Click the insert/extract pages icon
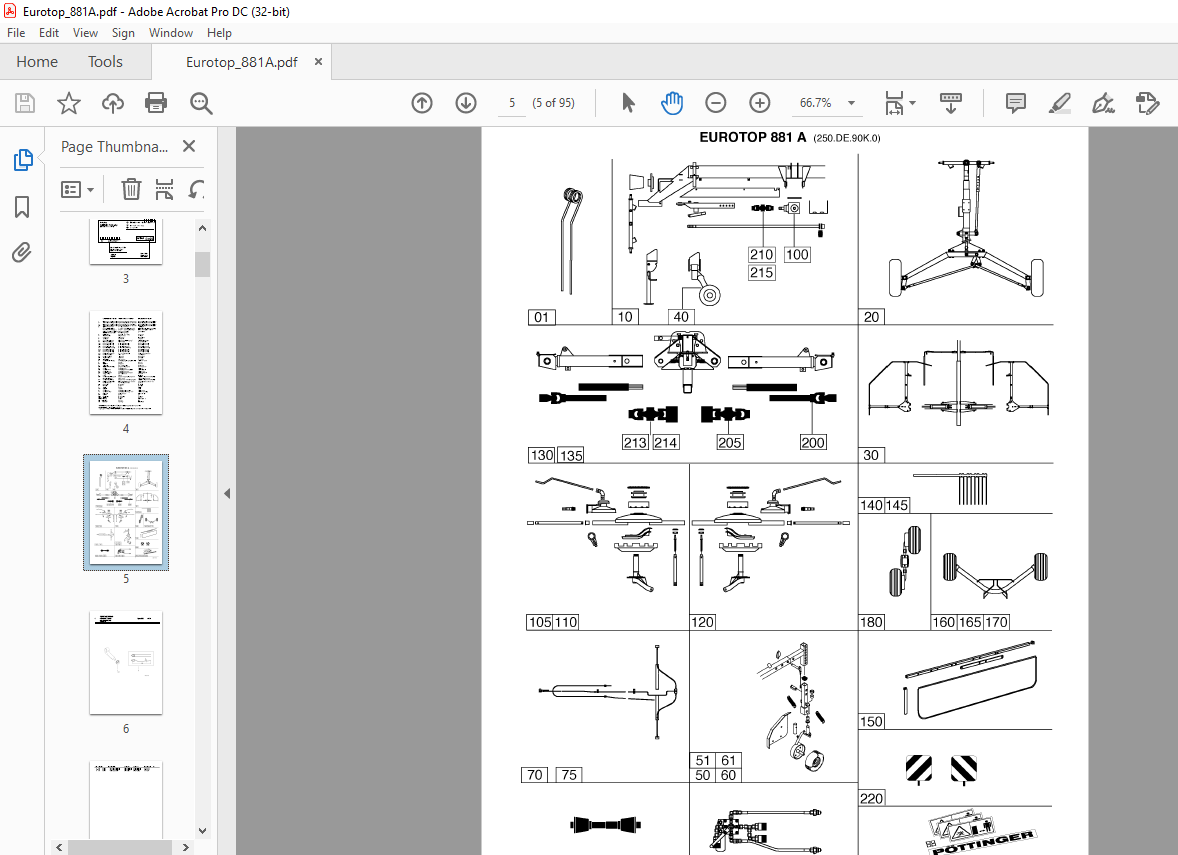The image size is (1178, 855). 164,189
